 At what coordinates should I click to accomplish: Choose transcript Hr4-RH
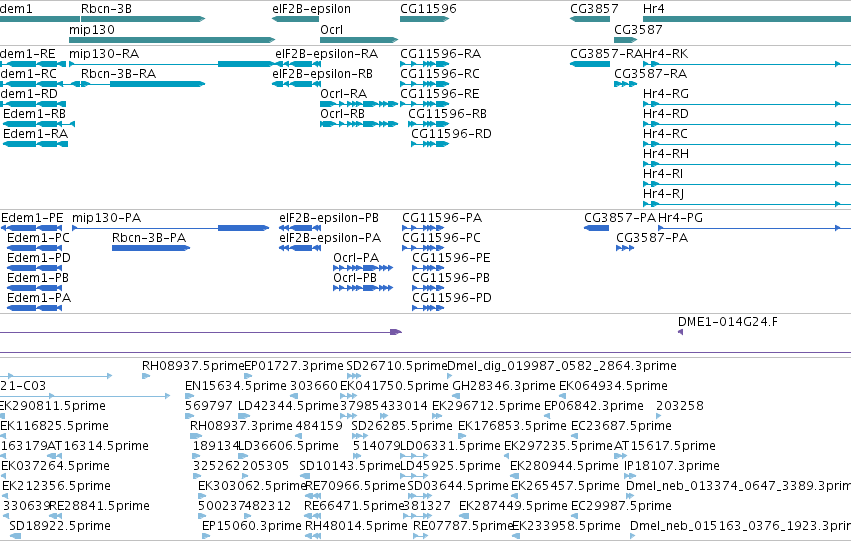coord(666,154)
